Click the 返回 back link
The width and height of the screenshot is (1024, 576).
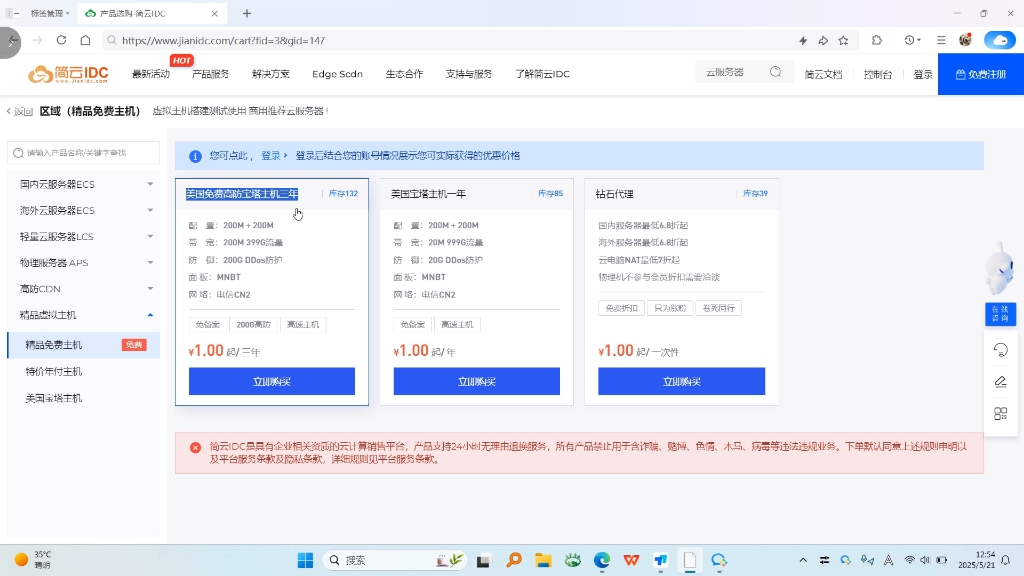[20, 112]
